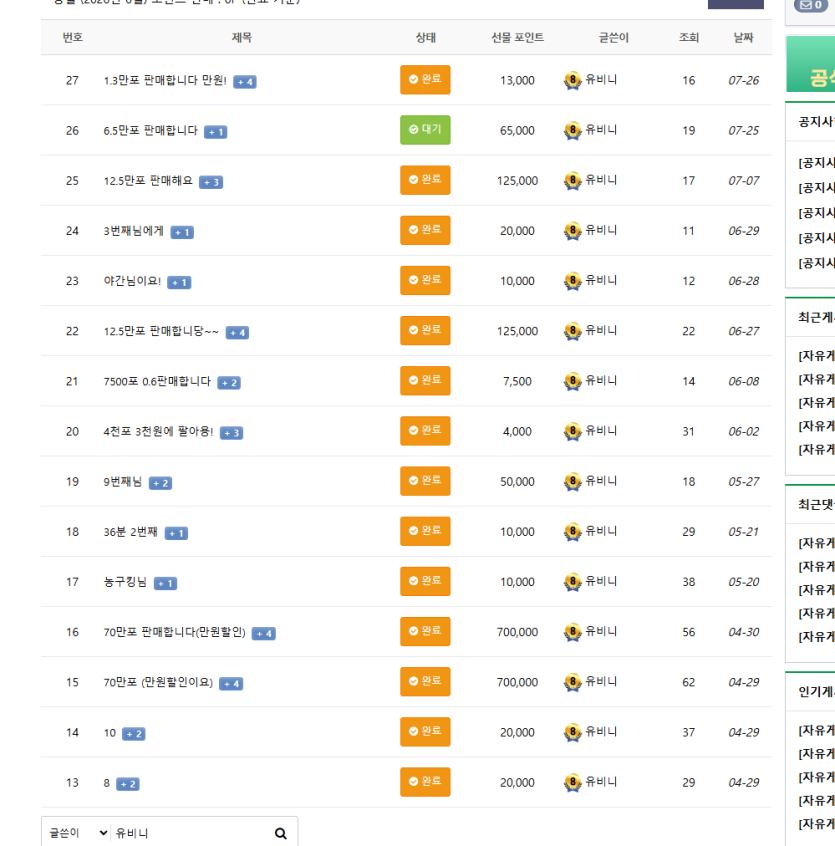Click the +2 comment badge on row 21
The width and height of the screenshot is (835, 846).
click(229, 383)
